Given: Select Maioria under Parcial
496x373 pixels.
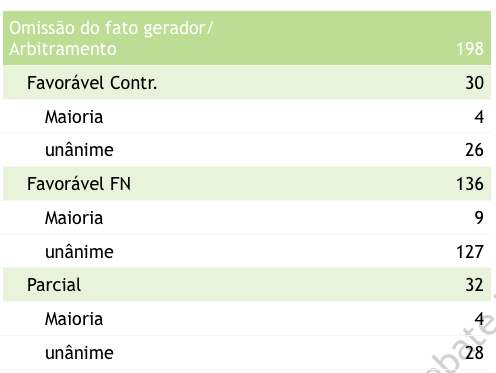Looking at the screenshot, I should click(74, 319).
